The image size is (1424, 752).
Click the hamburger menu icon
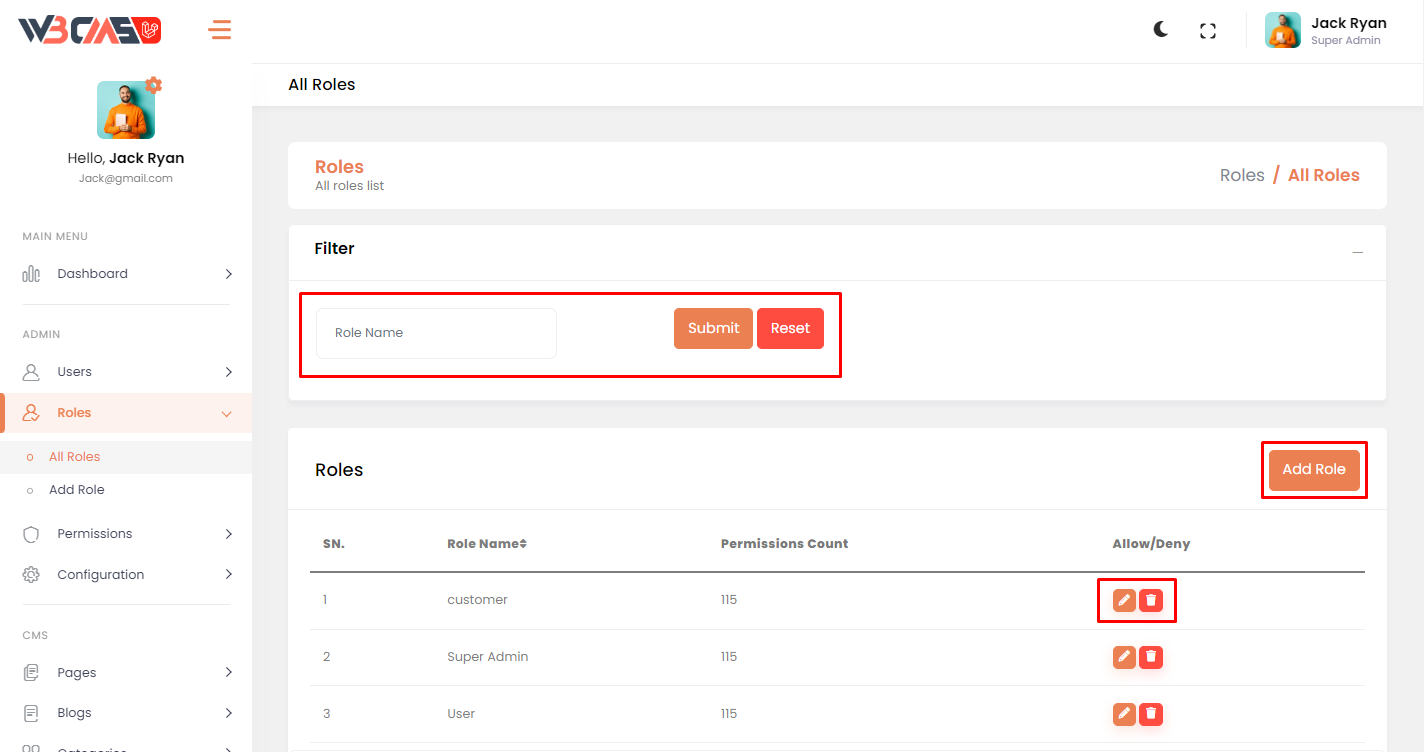tap(219, 30)
